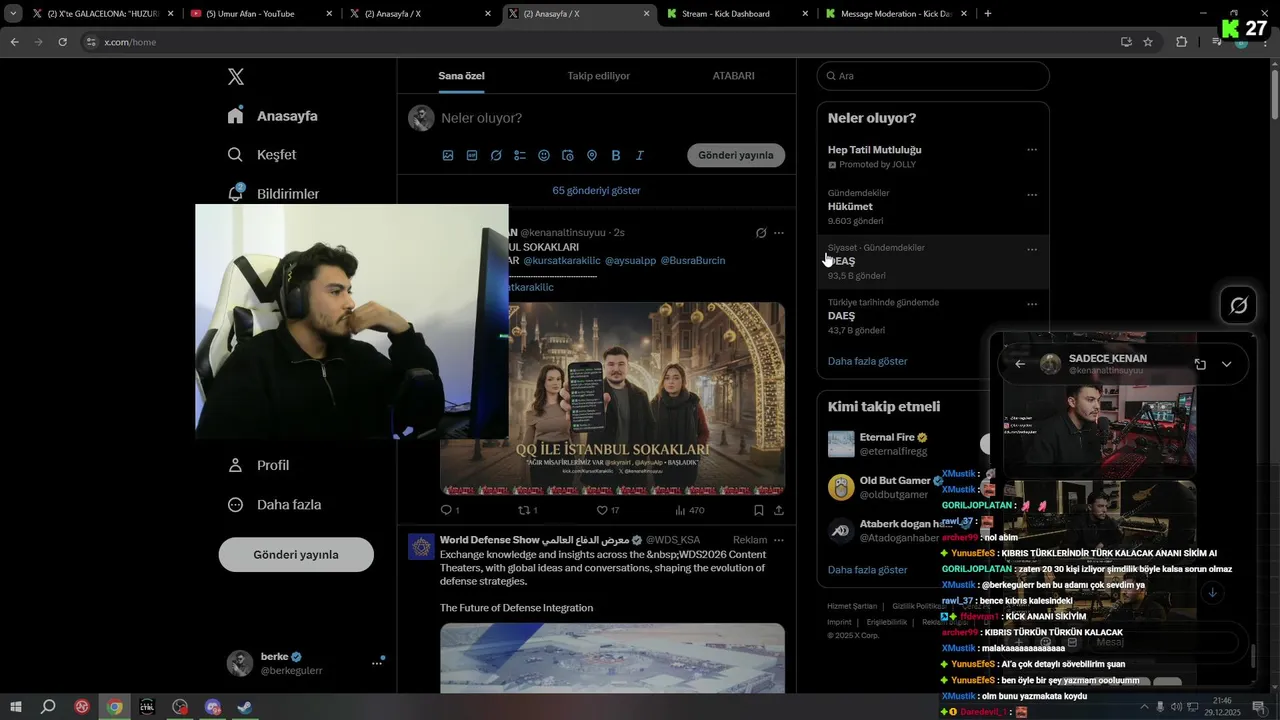1280x720 pixels.
Task: Open a new browser tab
Action: 988,14
